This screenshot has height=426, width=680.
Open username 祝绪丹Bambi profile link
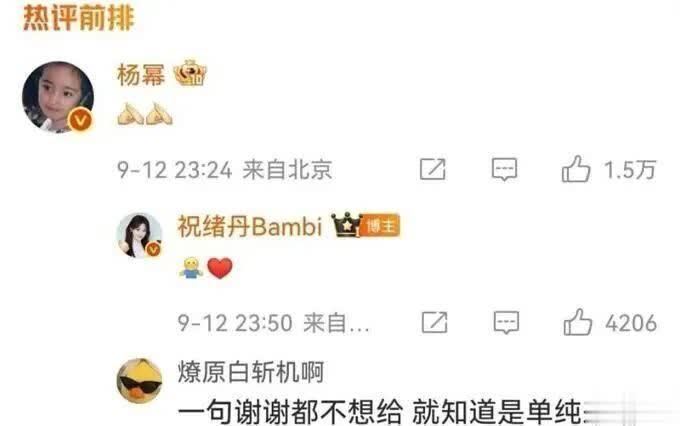point(250,226)
